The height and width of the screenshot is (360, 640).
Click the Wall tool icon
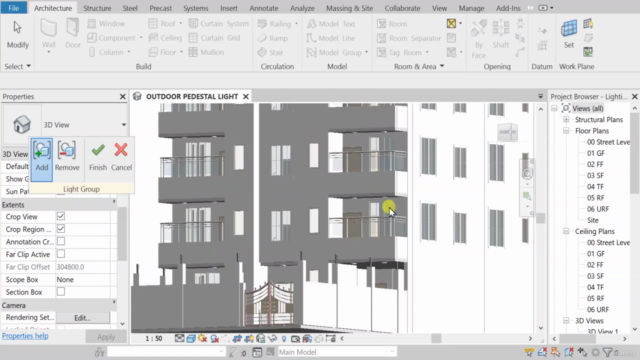click(x=49, y=29)
